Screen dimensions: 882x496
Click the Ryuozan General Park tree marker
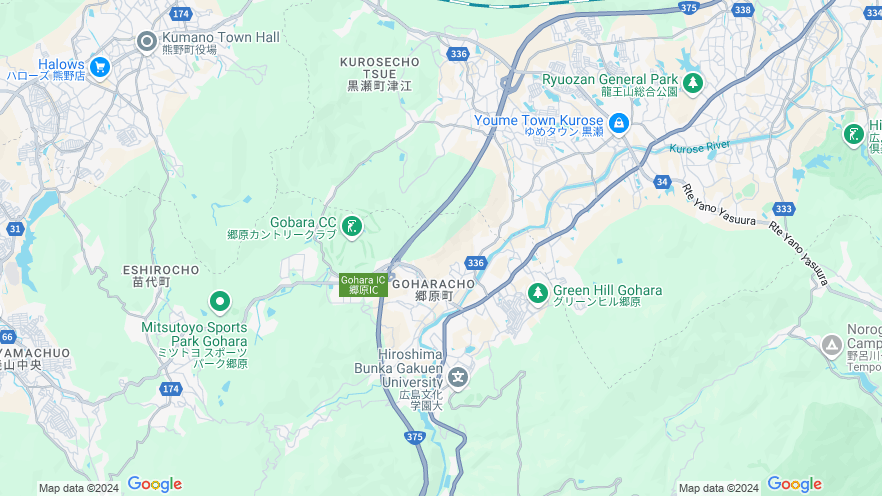[692, 84]
